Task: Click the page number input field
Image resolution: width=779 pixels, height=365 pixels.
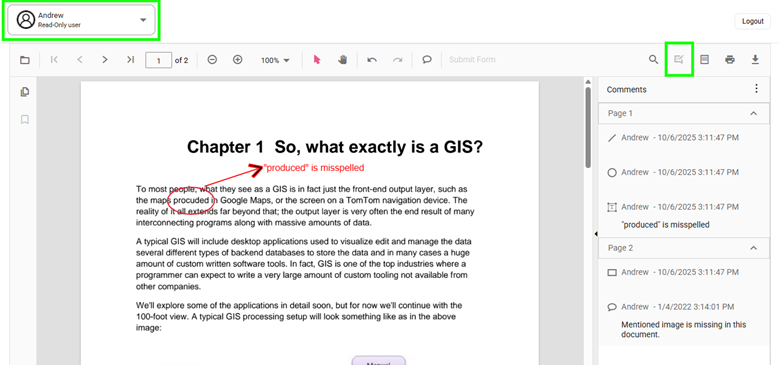Action: click(158, 60)
